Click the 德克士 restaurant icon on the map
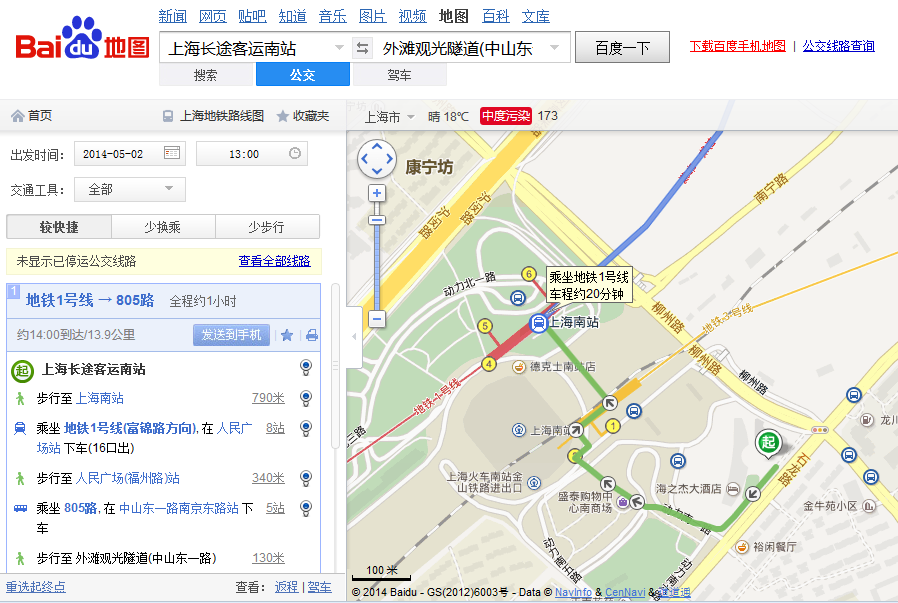The image size is (898, 603). 518,366
